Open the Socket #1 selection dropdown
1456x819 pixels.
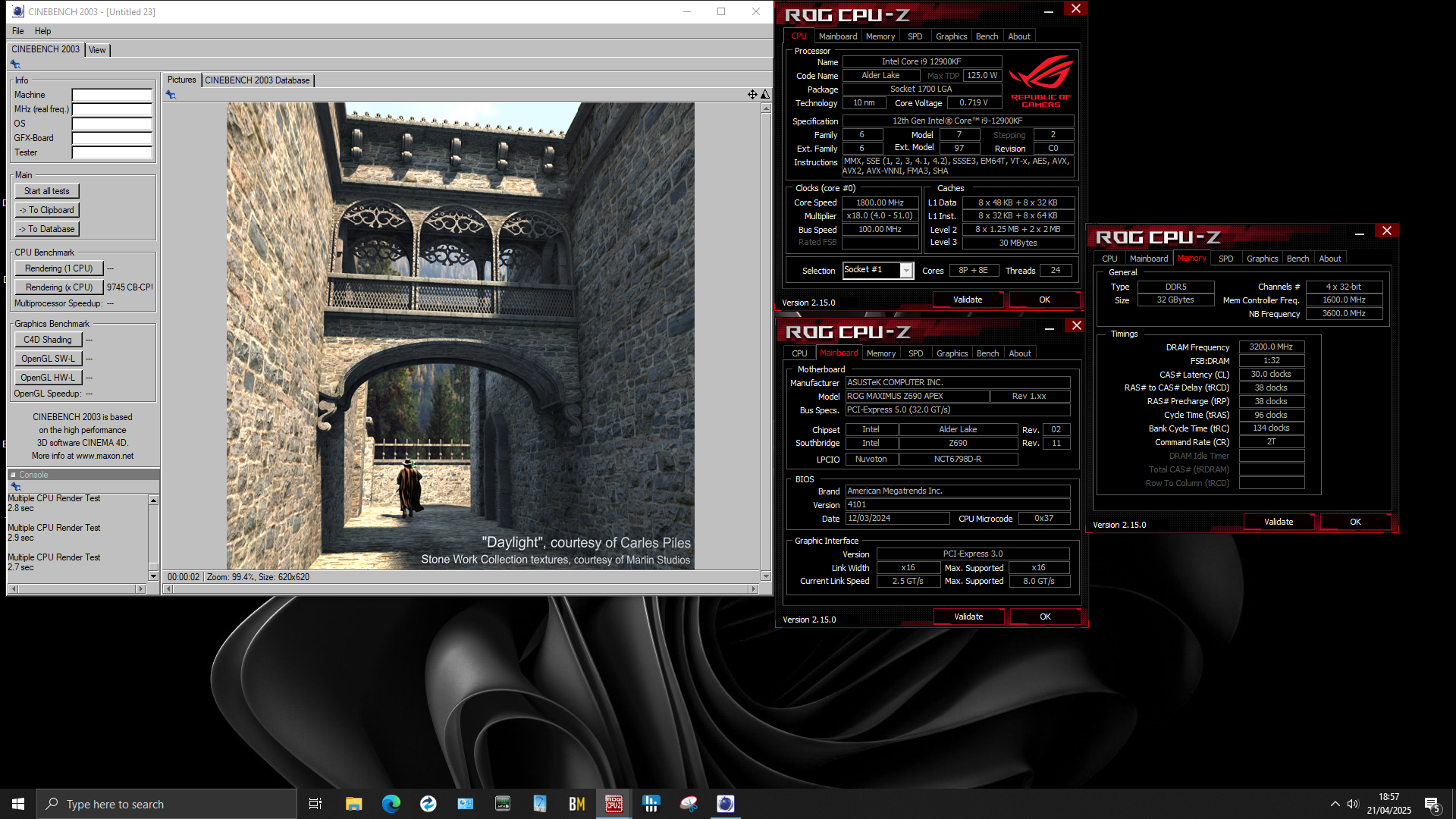pyautogui.click(x=906, y=271)
